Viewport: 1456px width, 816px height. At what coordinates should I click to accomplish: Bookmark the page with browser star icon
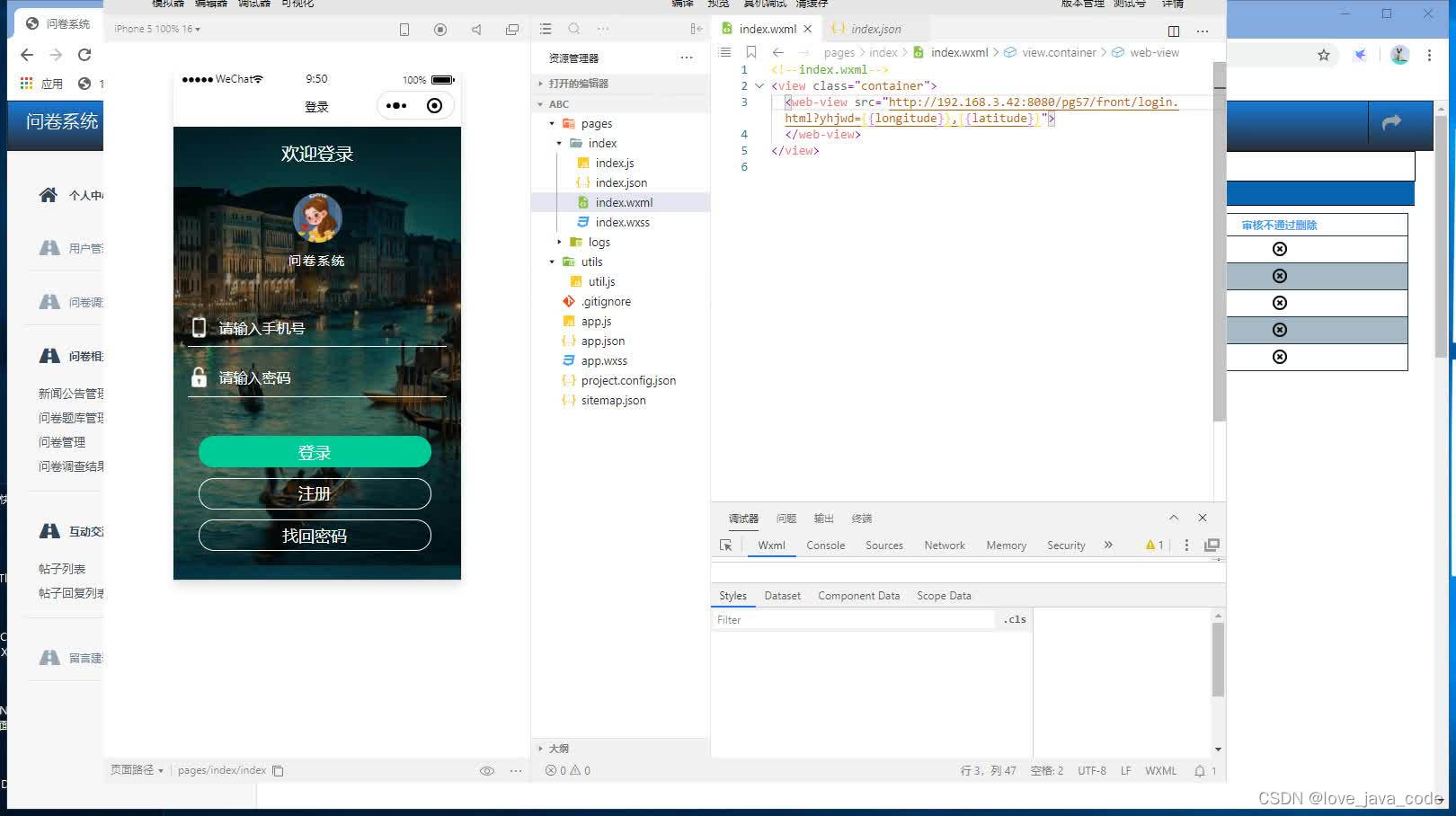(1324, 55)
